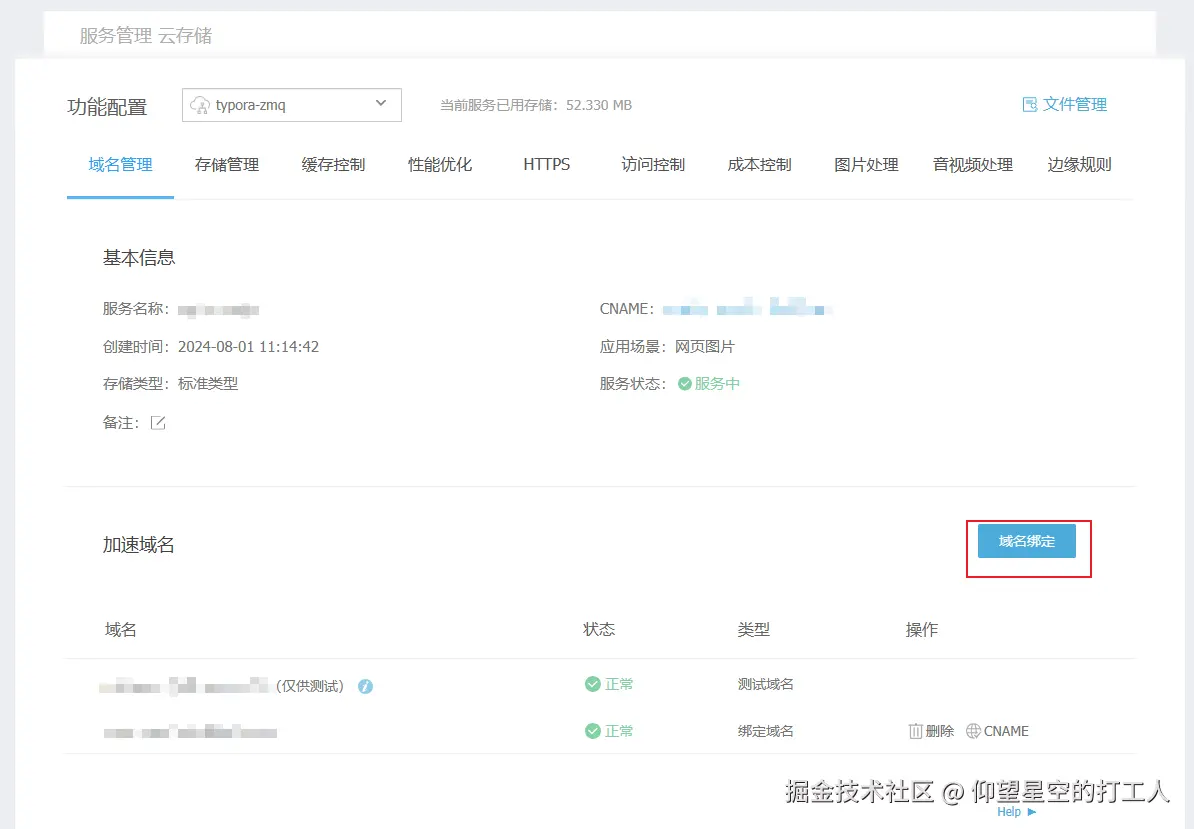The image size is (1194, 829).
Task: Switch to the 音视频处理 tab
Action: coord(973,164)
